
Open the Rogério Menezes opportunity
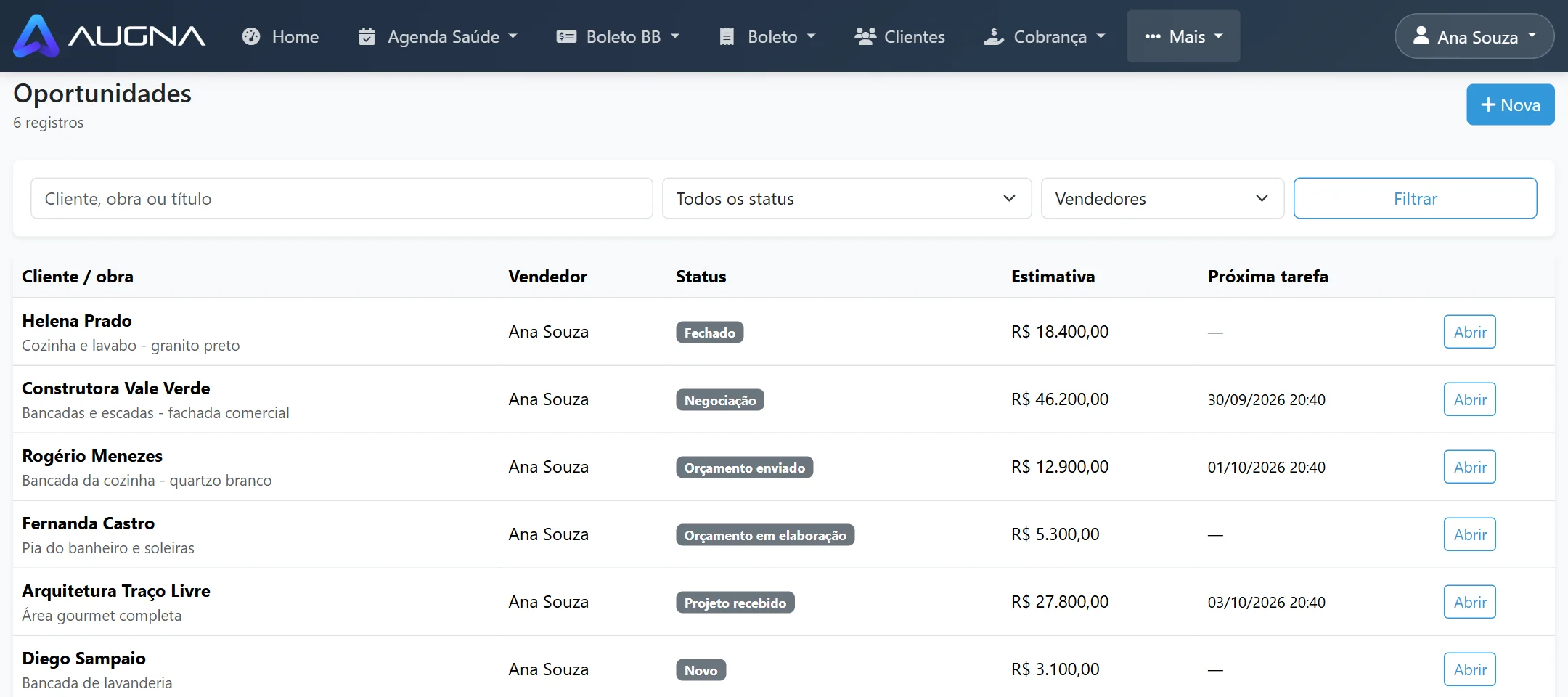[x=1470, y=467]
